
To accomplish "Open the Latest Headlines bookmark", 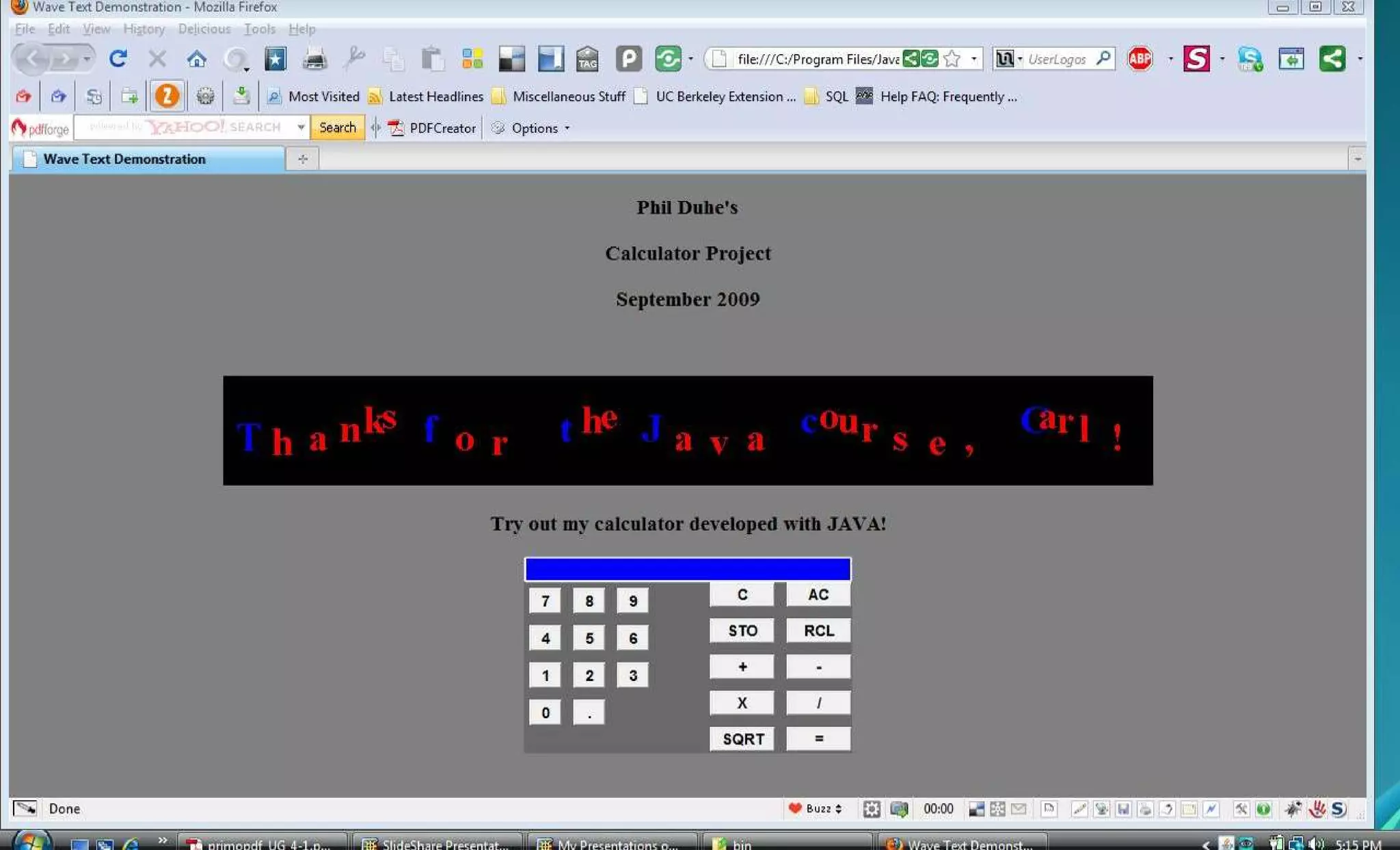I will point(426,96).
